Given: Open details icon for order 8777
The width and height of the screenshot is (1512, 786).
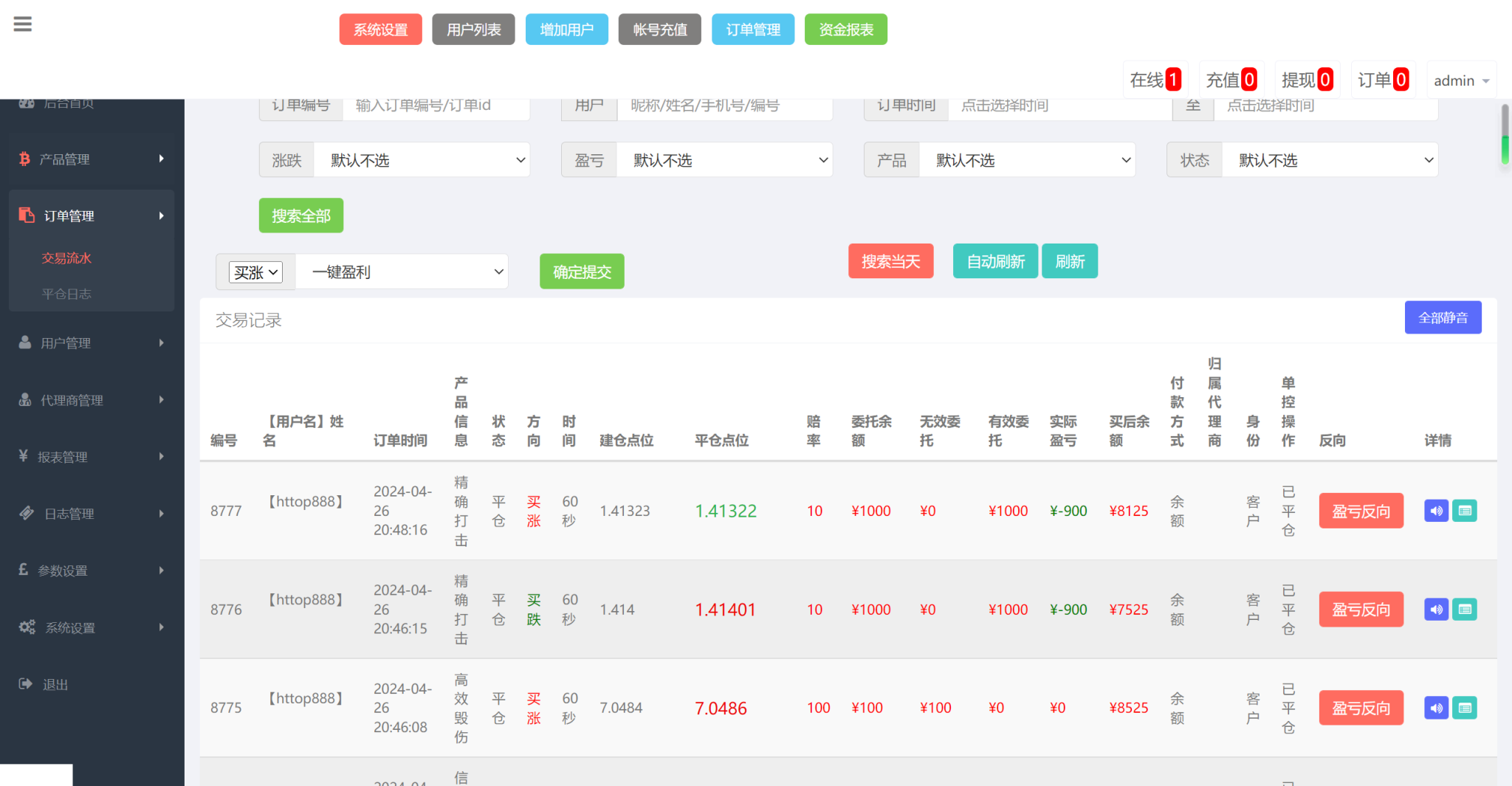Looking at the screenshot, I should pyautogui.click(x=1465, y=511).
